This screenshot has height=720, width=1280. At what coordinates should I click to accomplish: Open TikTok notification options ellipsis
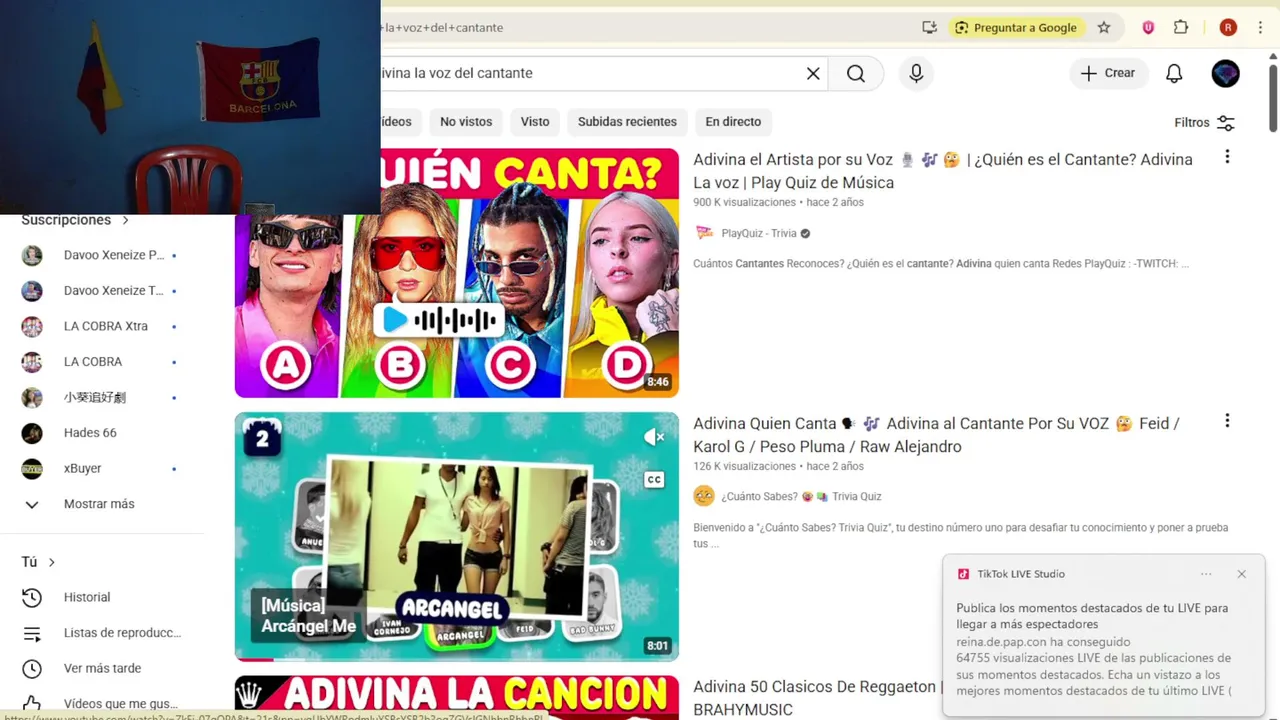[1206, 574]
